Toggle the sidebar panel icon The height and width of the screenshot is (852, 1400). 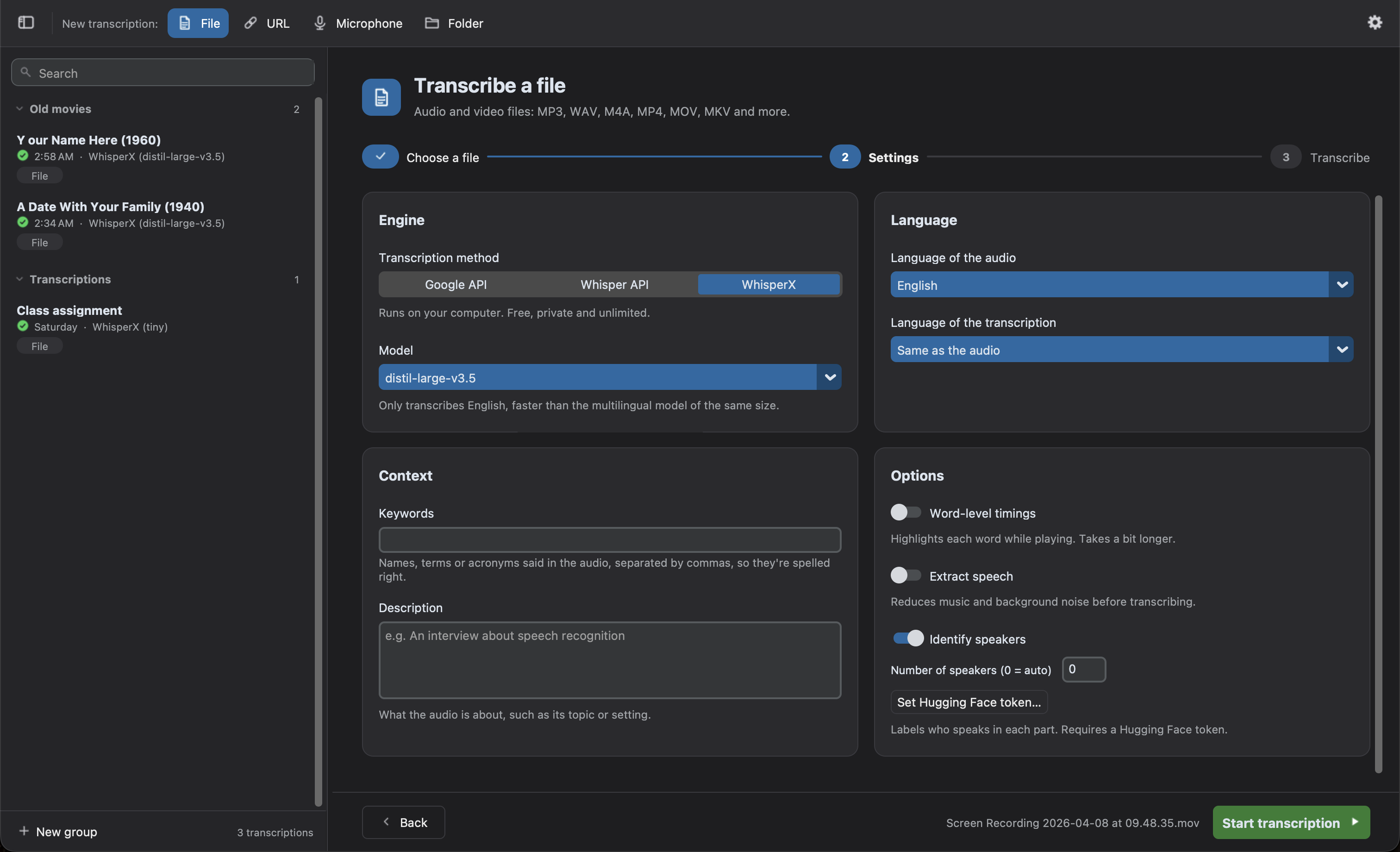26,23
